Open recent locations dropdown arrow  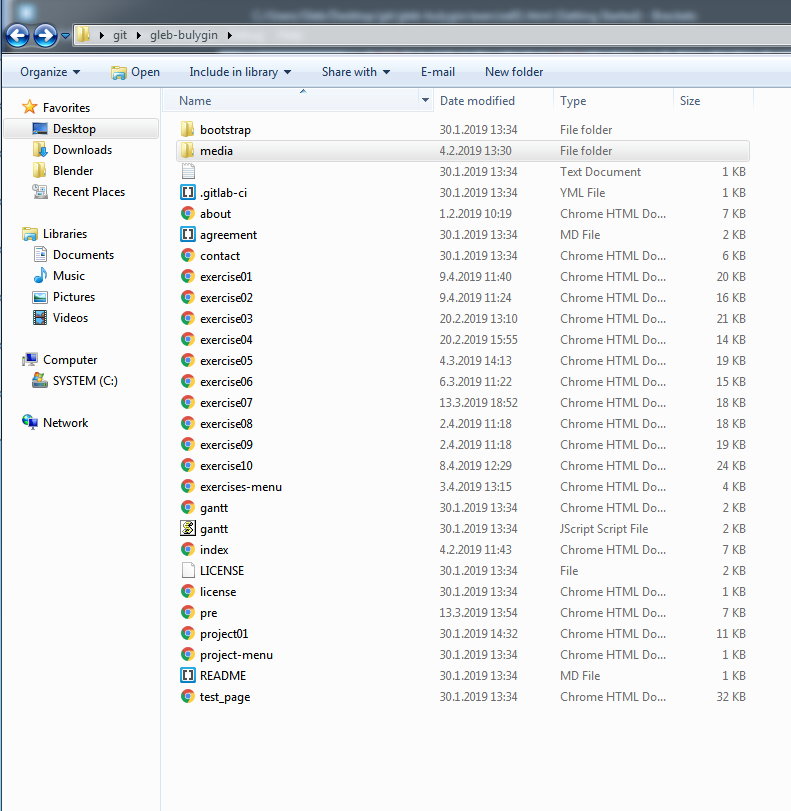click(x=65, y=36)
